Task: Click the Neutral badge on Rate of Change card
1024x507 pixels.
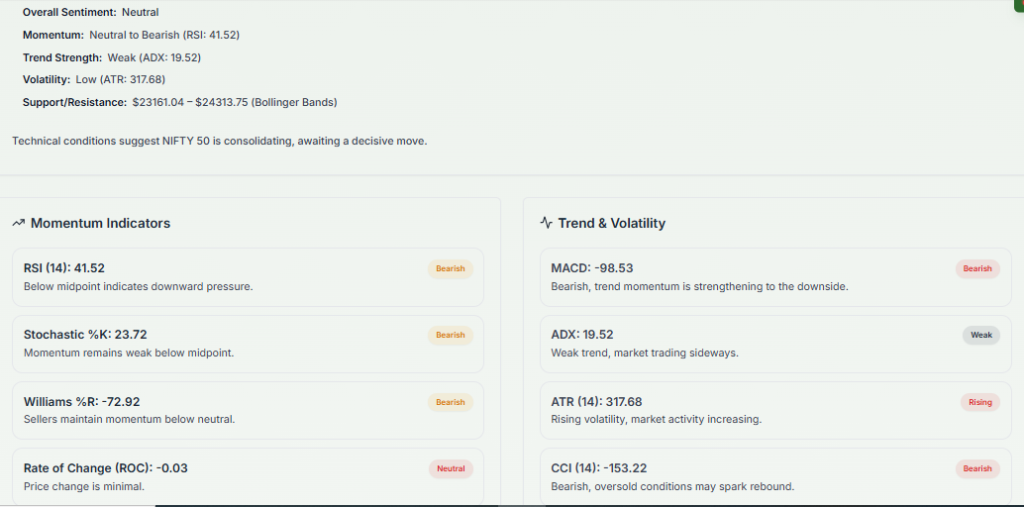Action: 451,468
